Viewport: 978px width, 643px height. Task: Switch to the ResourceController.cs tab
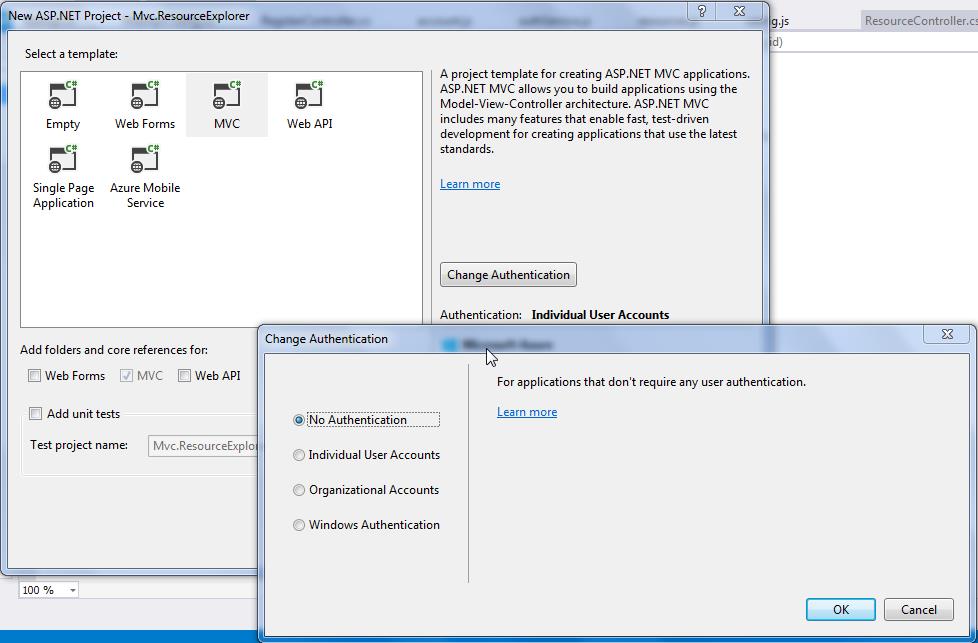pyautogui.click(x=919, y=21)
